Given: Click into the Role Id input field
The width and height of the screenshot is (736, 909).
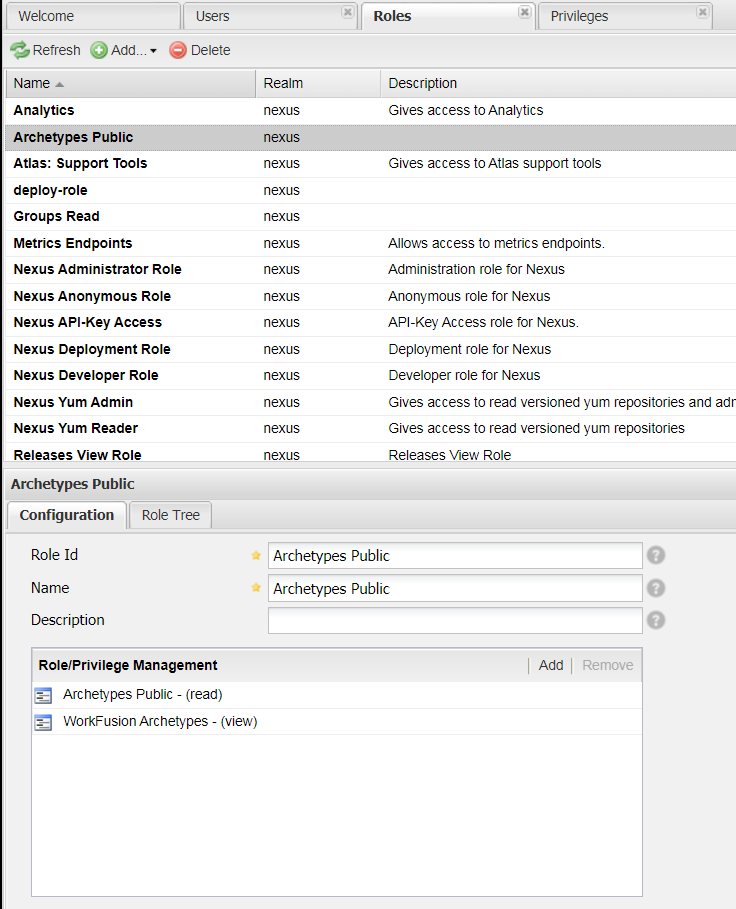Looking at the screenshot, I should (455, 555).
